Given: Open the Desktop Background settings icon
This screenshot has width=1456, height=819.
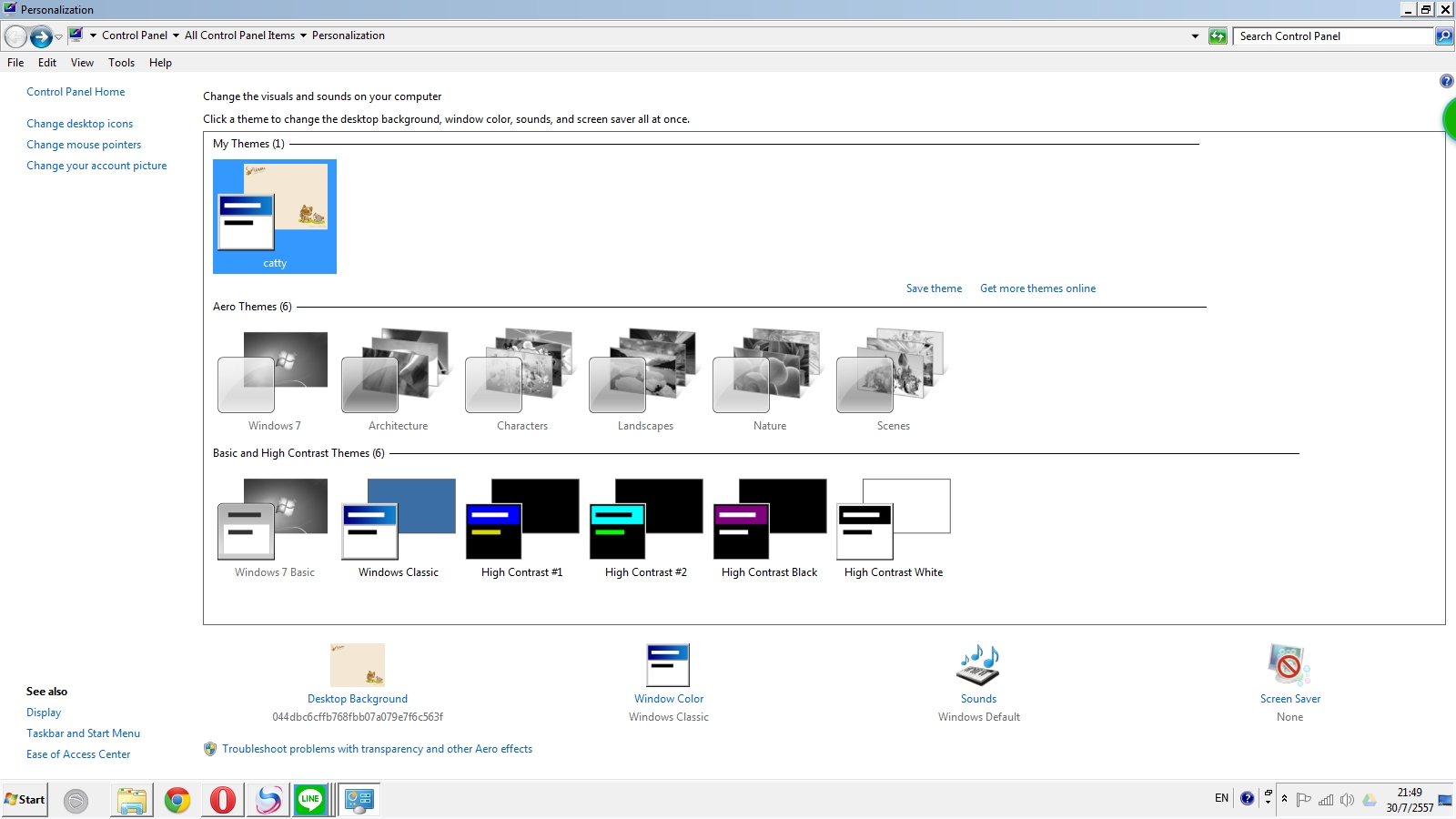Looking at the screenshot, I should [x=358, y=665].
